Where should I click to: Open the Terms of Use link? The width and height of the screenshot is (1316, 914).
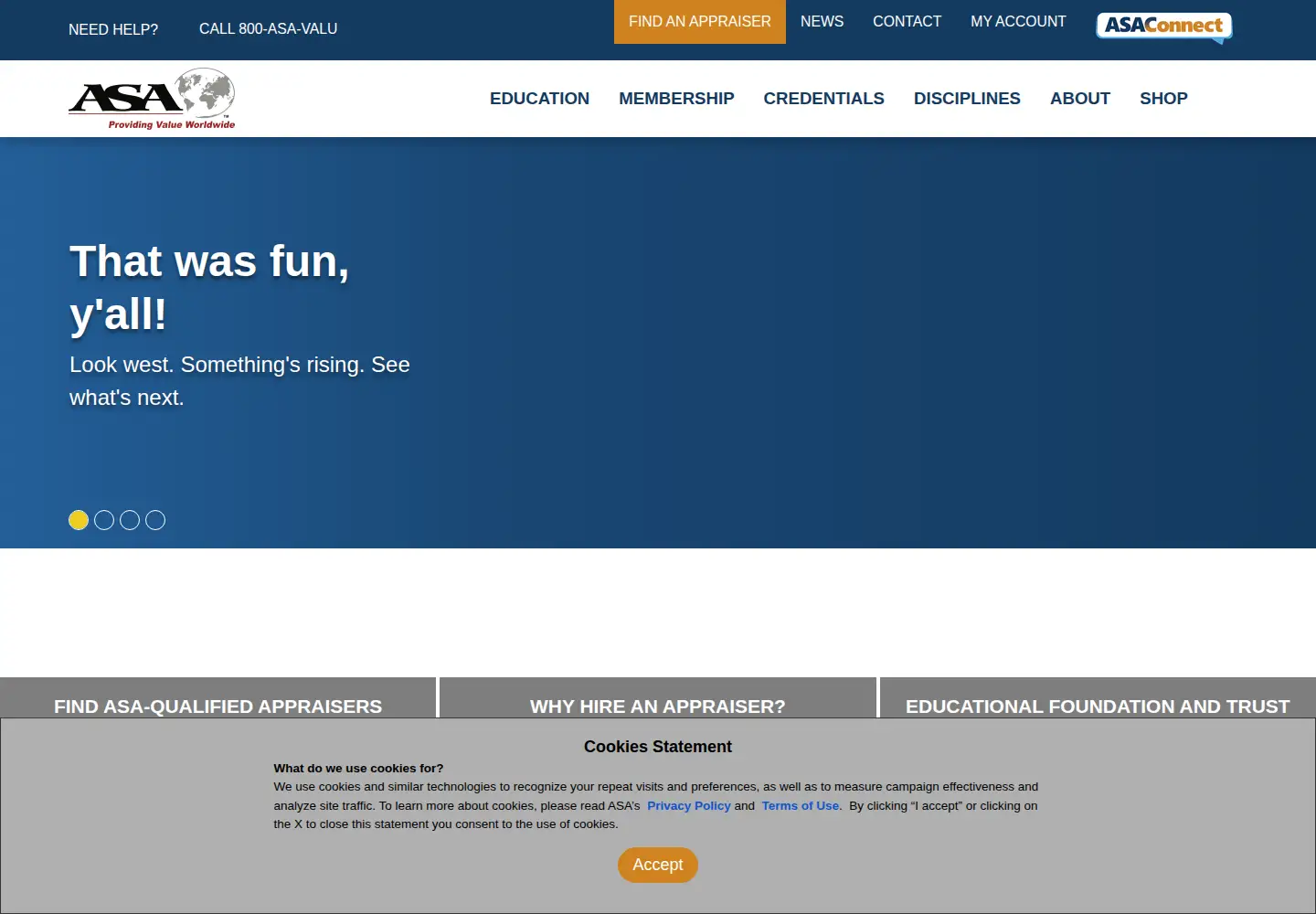pyautogui.click(x=801, y=806)
